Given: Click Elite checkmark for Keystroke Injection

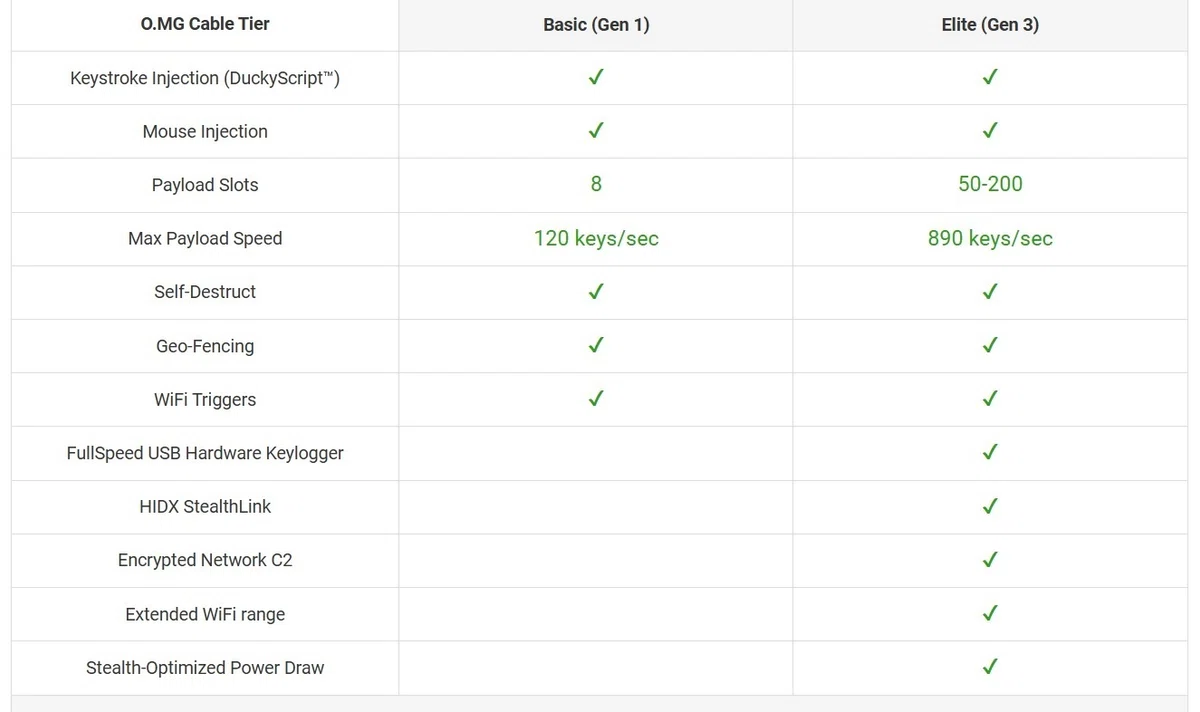Looking at the screenshot, I should click(x=990, y=77).
